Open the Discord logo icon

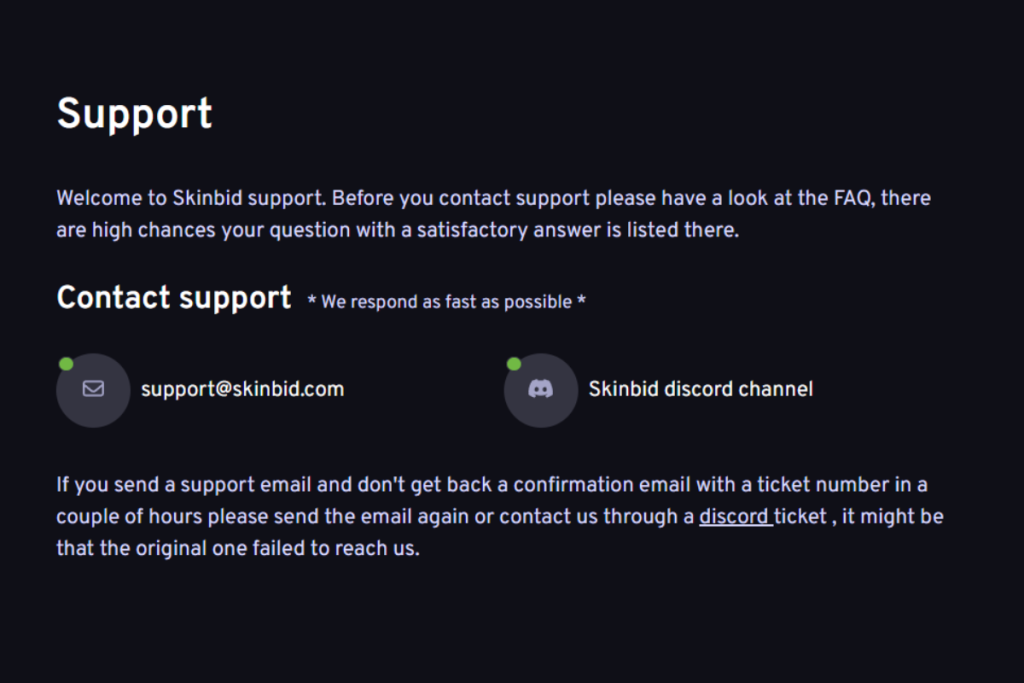tap(541, 389)
